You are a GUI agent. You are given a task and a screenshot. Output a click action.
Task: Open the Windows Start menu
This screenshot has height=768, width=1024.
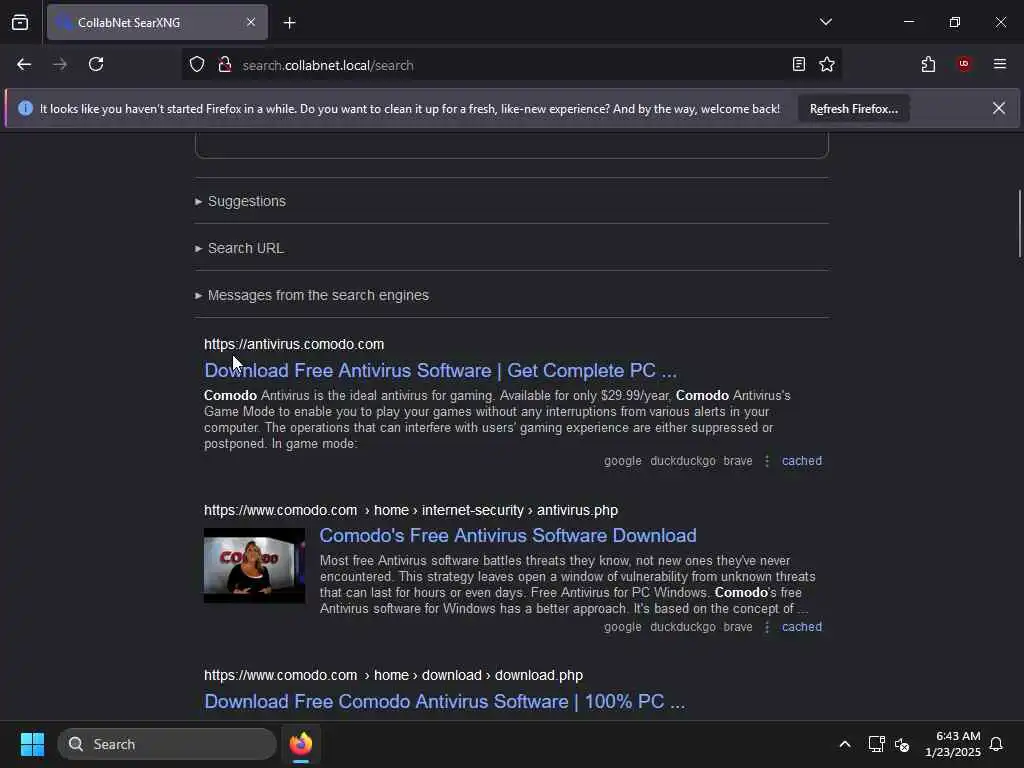click(32, 744)
